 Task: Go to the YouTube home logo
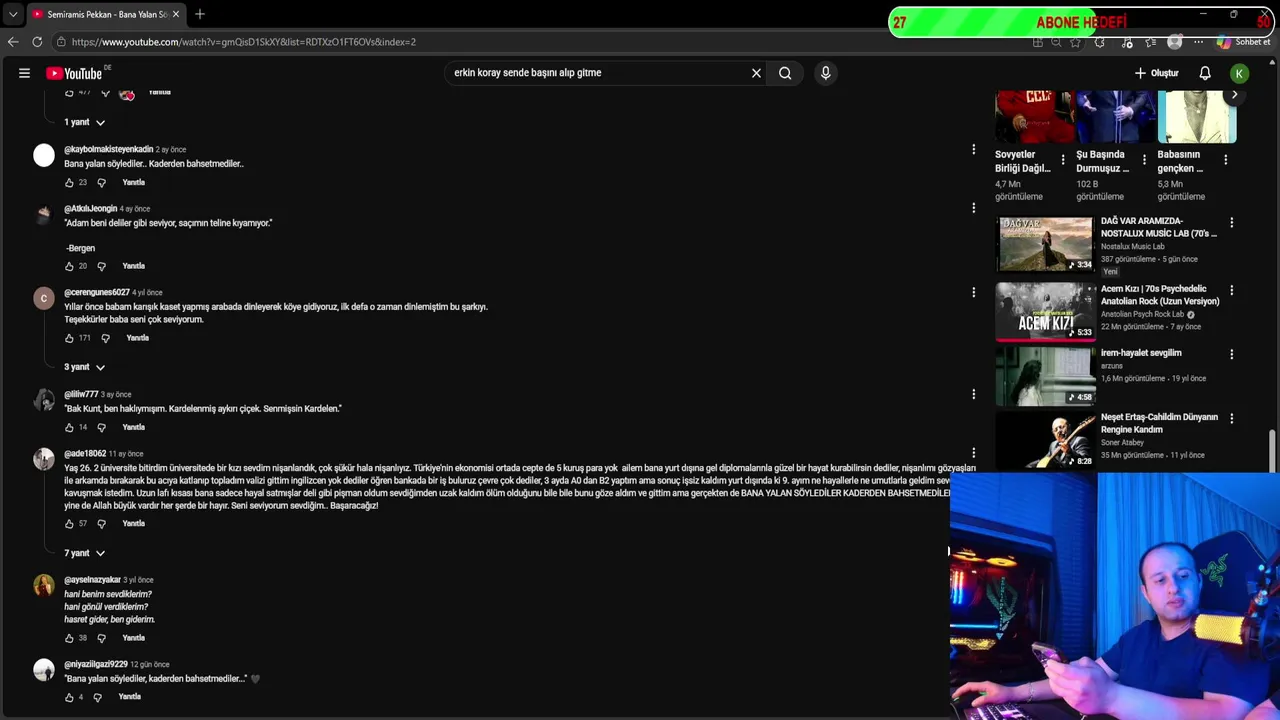(75, 73)
